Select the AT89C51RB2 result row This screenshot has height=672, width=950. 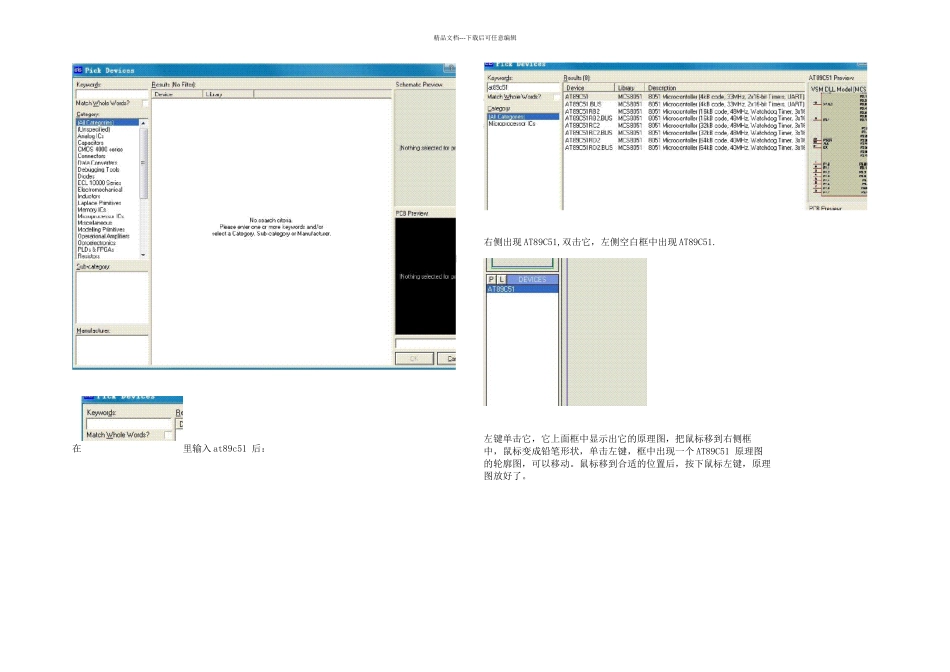(684, 111)
